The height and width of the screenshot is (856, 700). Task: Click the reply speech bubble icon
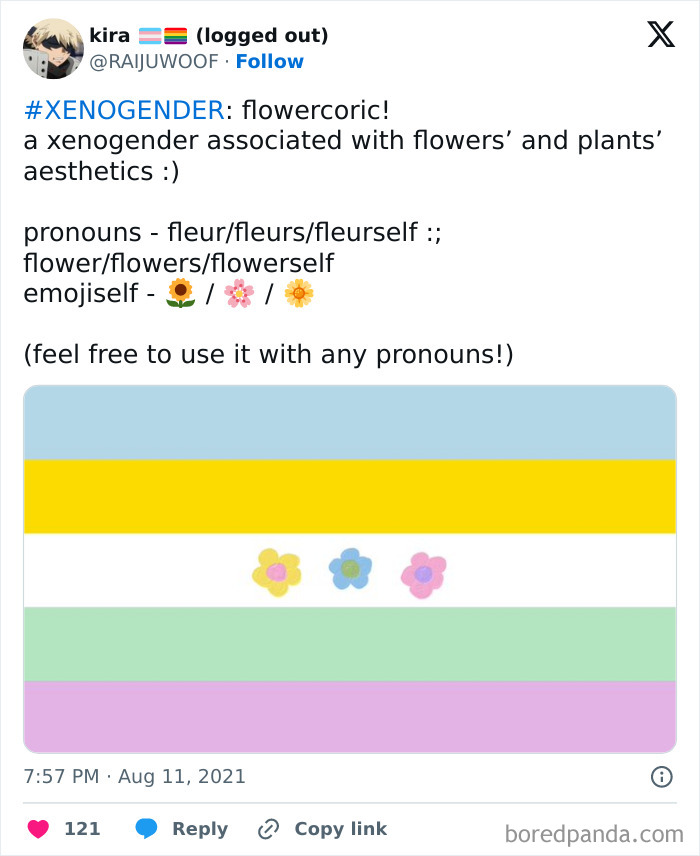tap(146, 829)
